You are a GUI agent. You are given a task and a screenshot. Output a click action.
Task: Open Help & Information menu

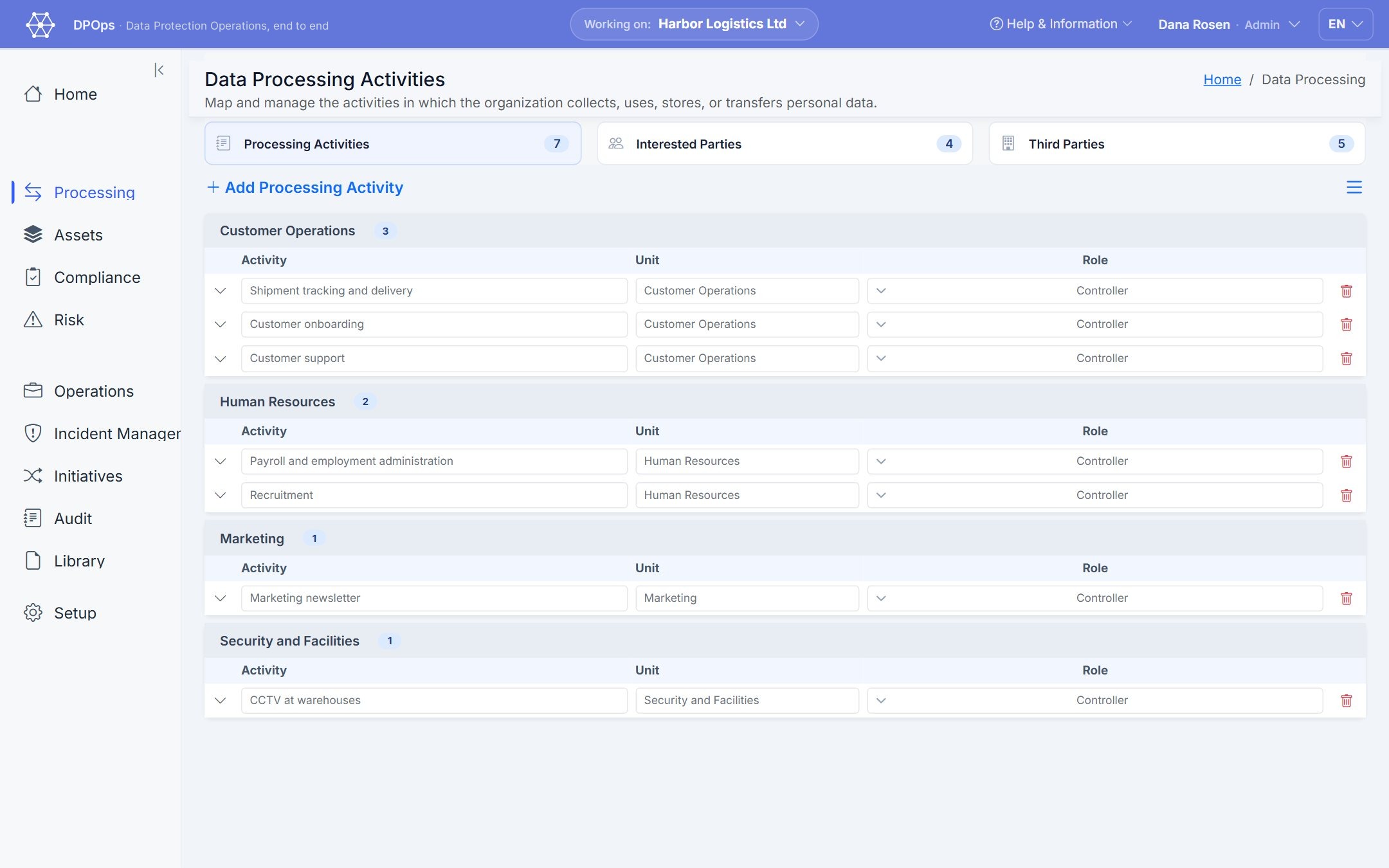1060,24
